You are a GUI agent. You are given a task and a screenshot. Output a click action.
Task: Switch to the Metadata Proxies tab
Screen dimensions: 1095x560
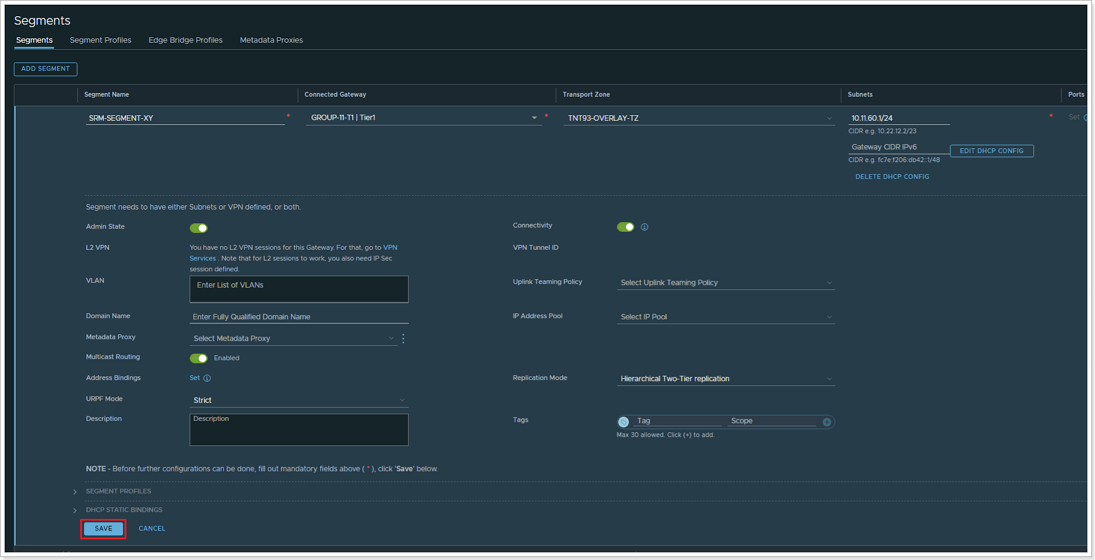coord(271,40)
